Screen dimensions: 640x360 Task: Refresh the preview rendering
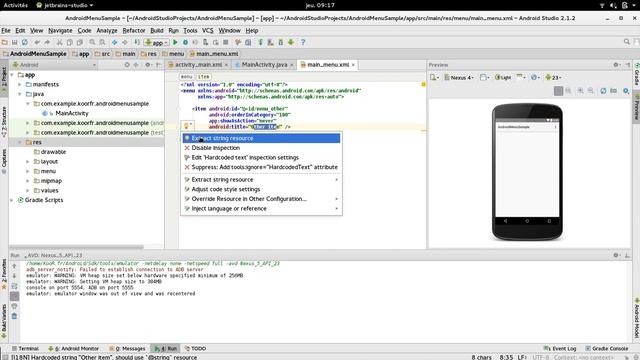(603, 91)
